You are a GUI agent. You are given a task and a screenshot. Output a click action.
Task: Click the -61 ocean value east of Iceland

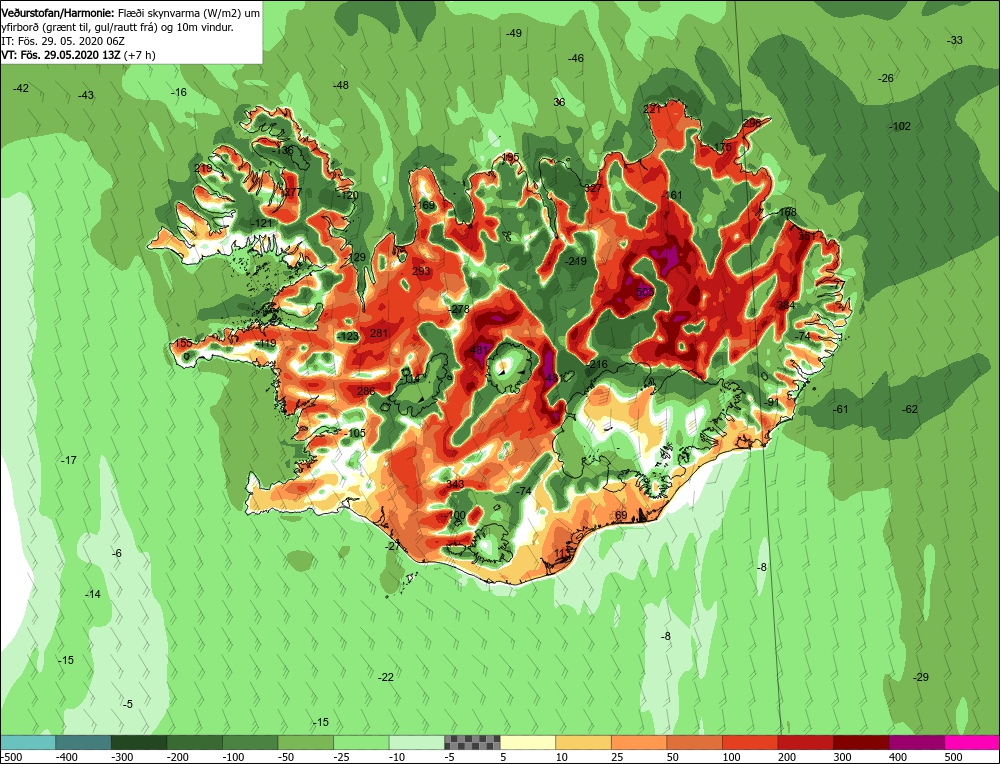841,409
